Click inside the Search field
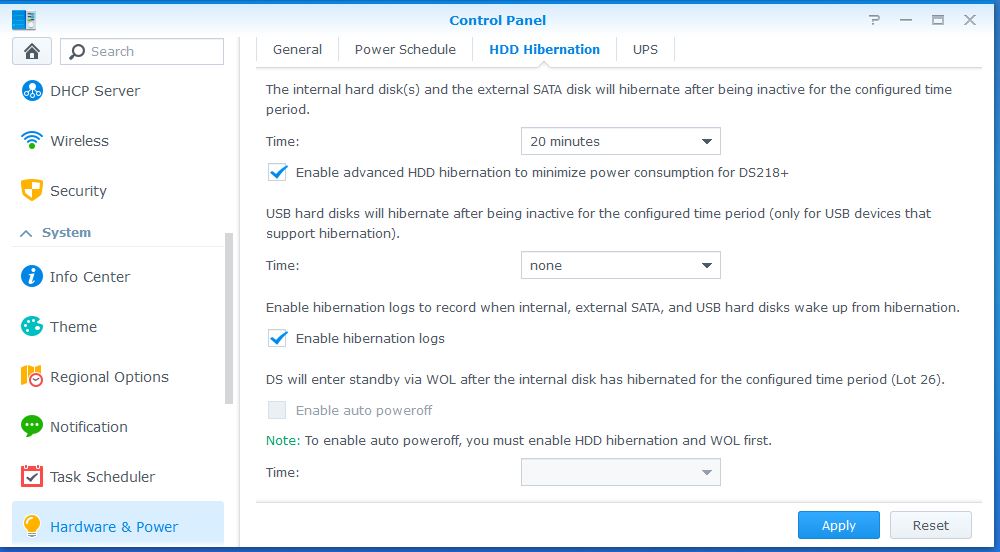The image size is (1000, 552). (150, 52)
